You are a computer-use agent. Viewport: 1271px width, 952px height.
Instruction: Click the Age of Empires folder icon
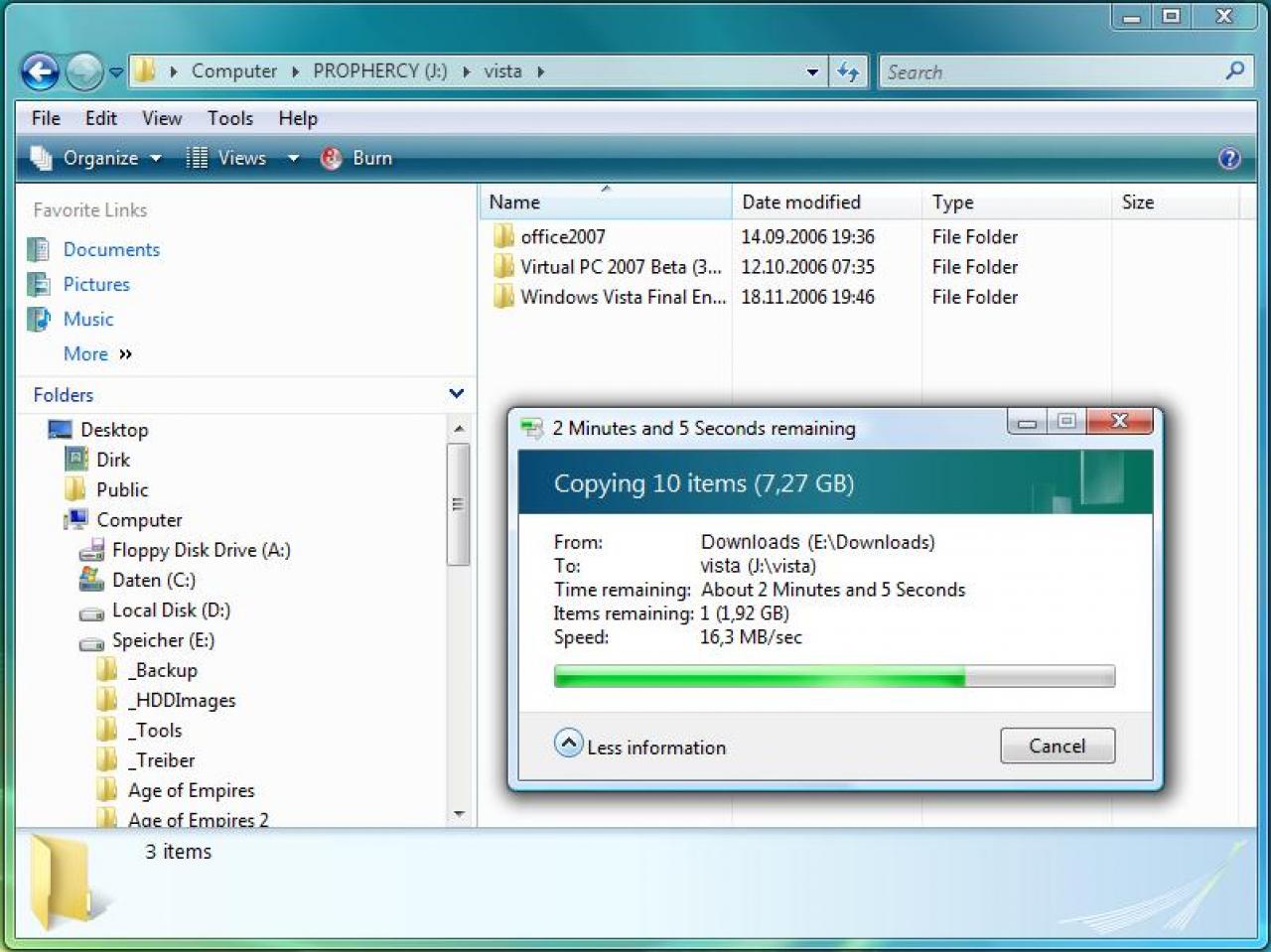pyautogui.click(x=107, y=790)
